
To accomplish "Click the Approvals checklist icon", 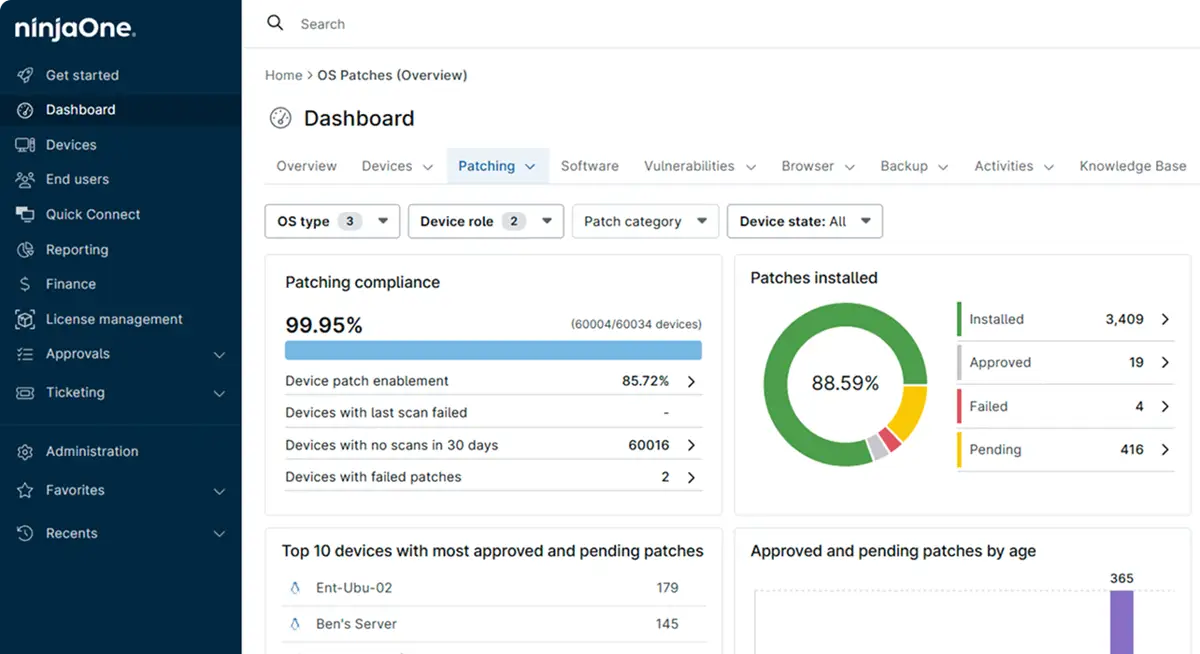I will point(26,354).
